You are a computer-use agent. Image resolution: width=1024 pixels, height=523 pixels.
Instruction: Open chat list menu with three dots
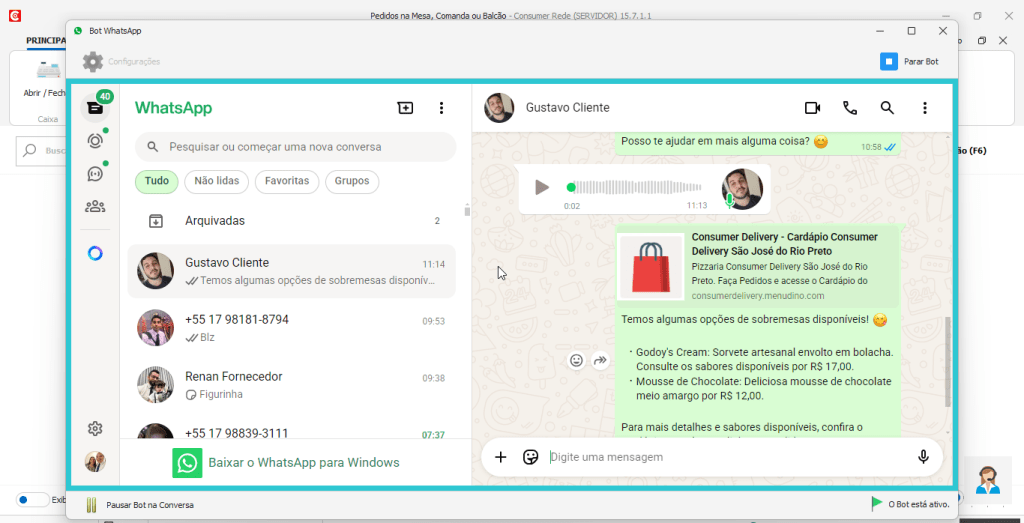point(442,108)
